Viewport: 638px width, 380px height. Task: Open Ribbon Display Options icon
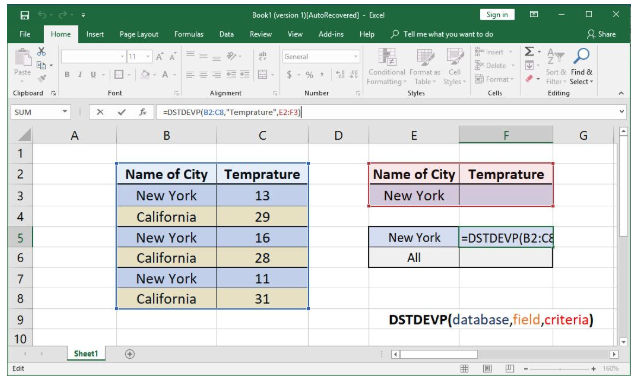click(534, 15)
